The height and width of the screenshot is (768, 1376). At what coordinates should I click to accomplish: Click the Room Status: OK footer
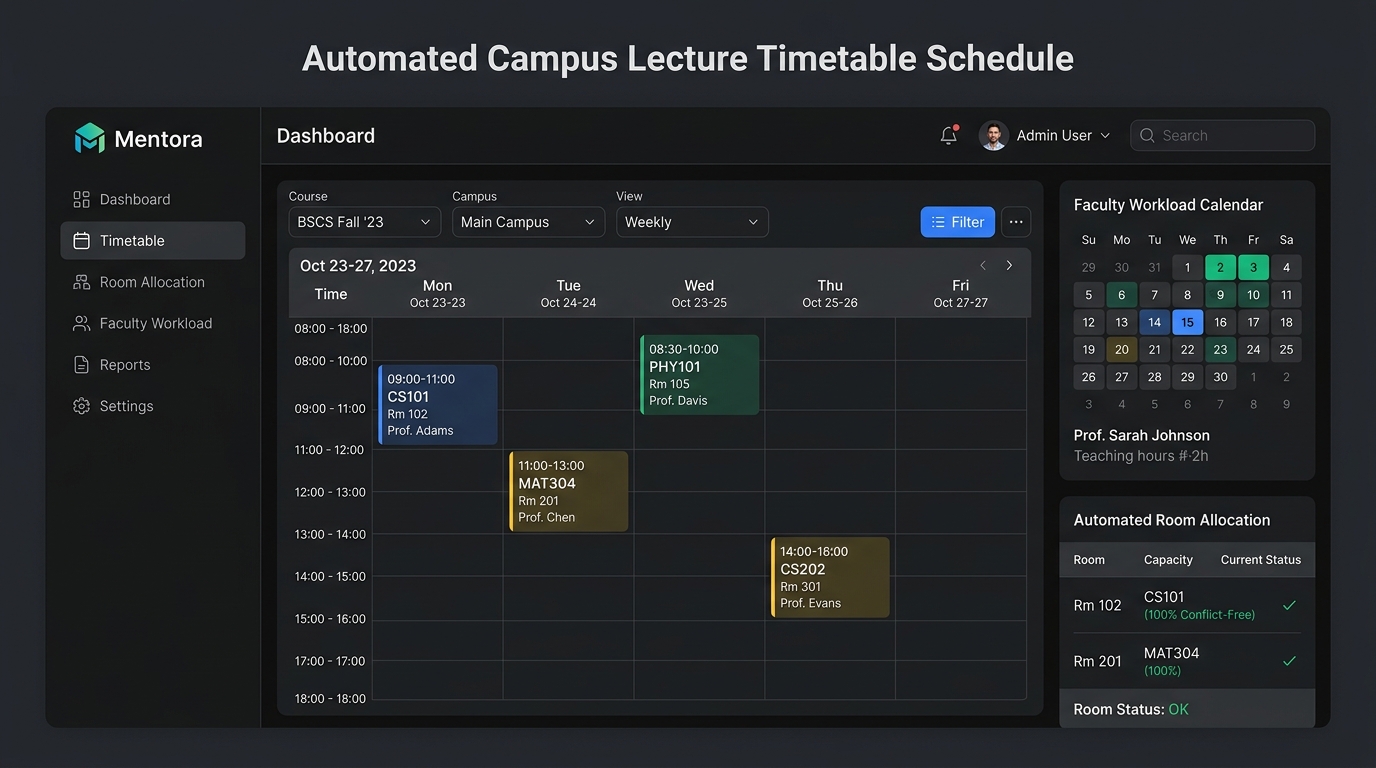tap(1187, 709)
